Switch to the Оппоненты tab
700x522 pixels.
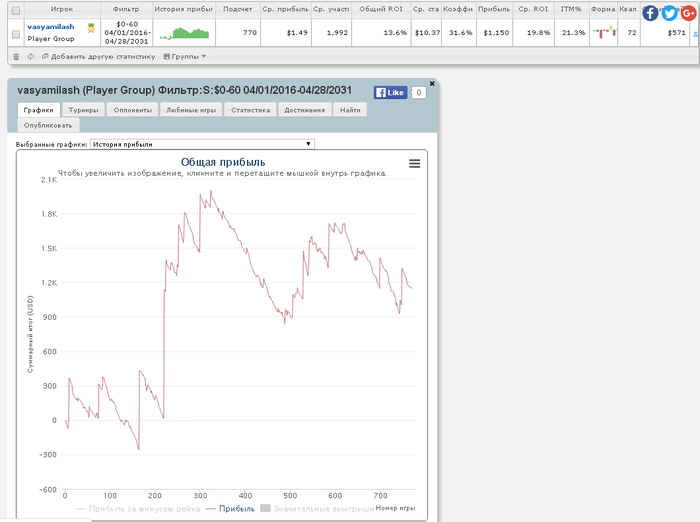click(x=133, y=110)
